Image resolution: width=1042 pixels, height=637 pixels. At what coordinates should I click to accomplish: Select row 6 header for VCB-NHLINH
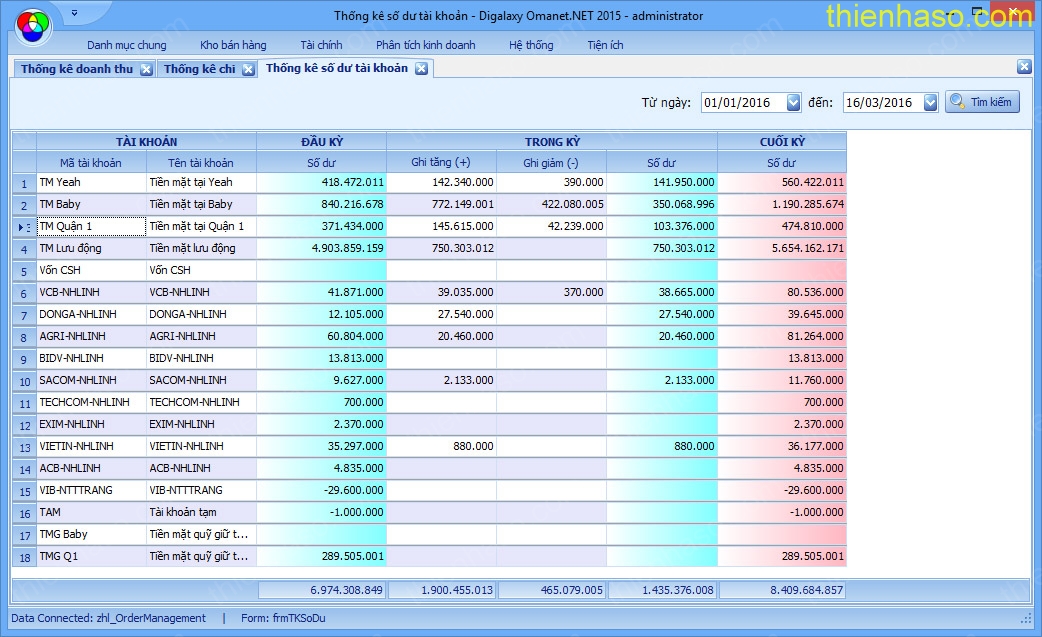[x=23, y=293]
